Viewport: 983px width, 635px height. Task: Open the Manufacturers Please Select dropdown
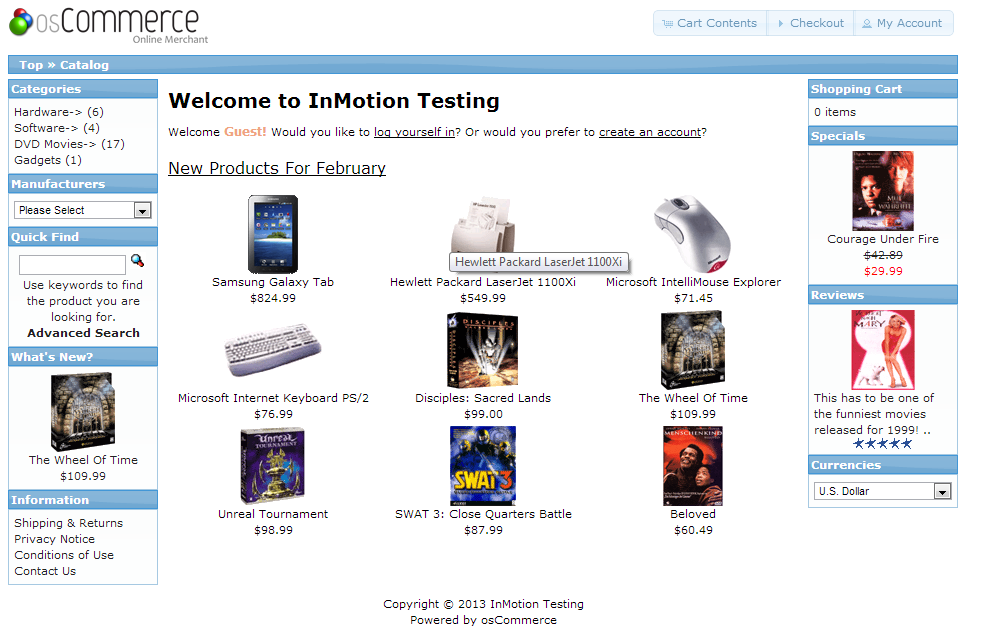coord(82,210)
